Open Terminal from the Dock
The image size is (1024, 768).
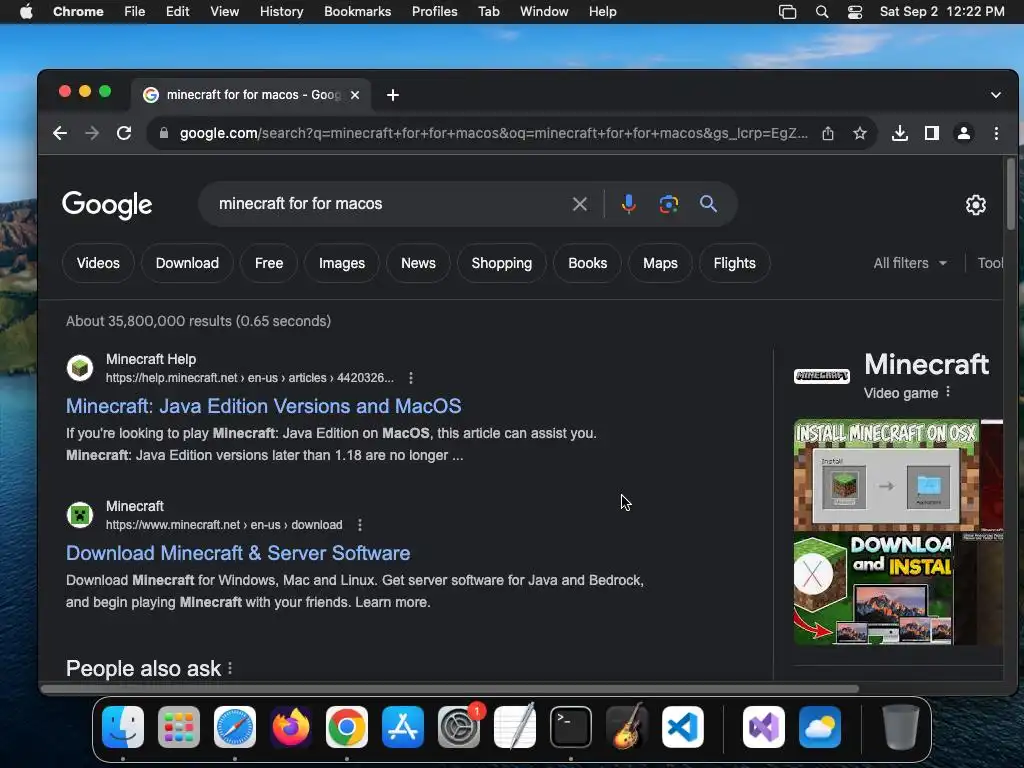[571, 727]
